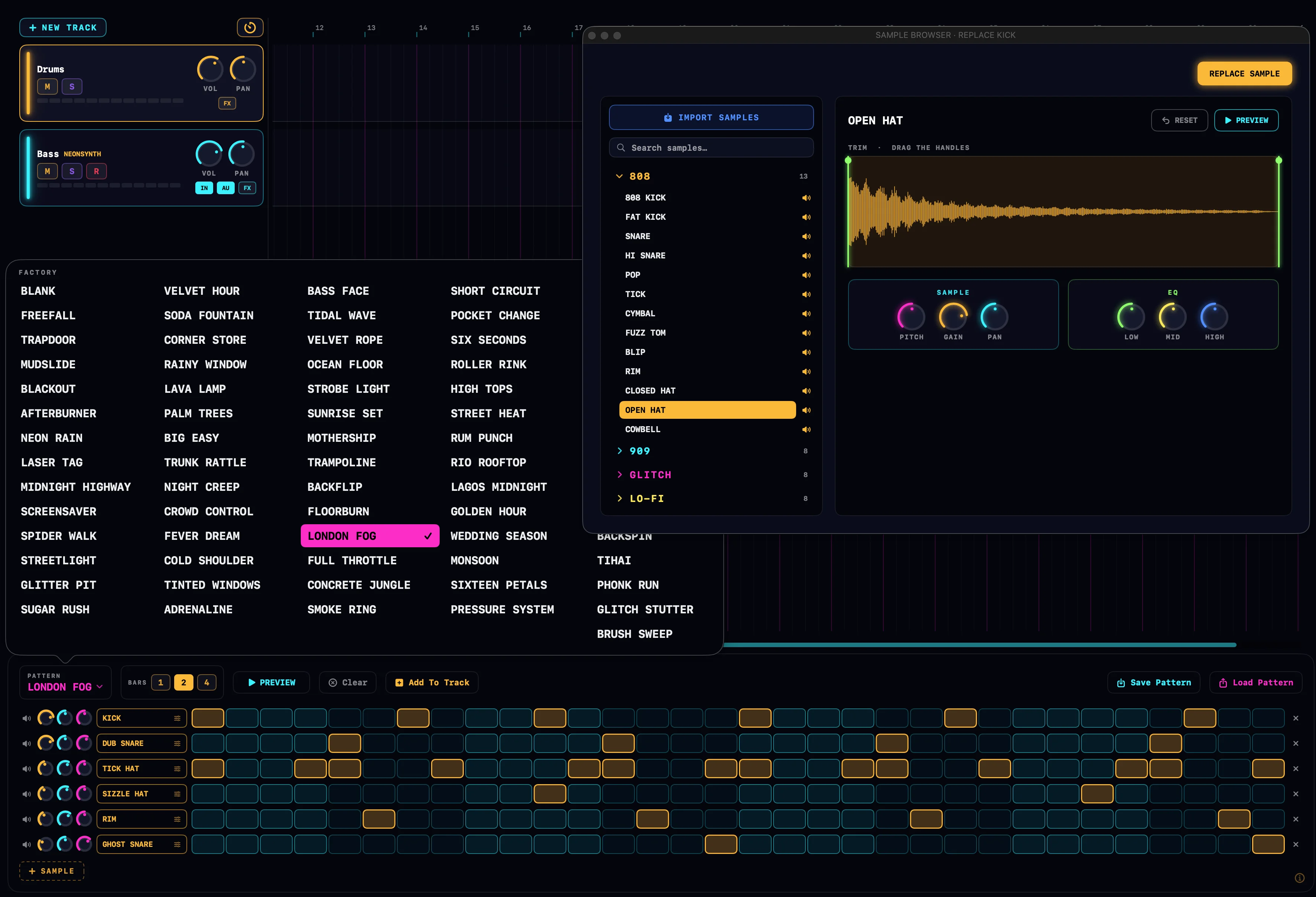This screenshot has width=1316, height=897.
Task: Choose the TIDAL WAVE factory pattern
Action: click(x=342, y=316)
